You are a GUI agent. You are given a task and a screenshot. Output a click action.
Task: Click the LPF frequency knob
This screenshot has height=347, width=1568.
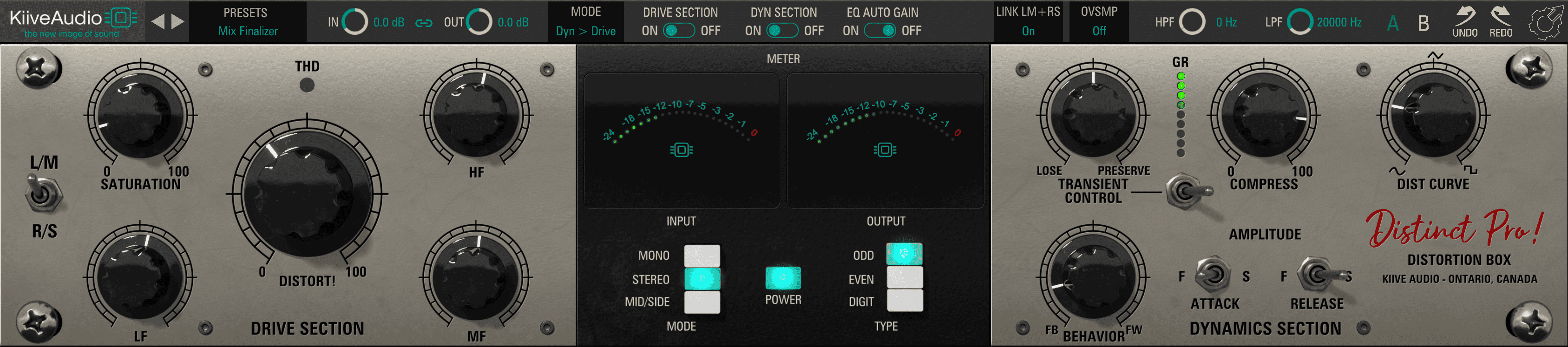1299,22
